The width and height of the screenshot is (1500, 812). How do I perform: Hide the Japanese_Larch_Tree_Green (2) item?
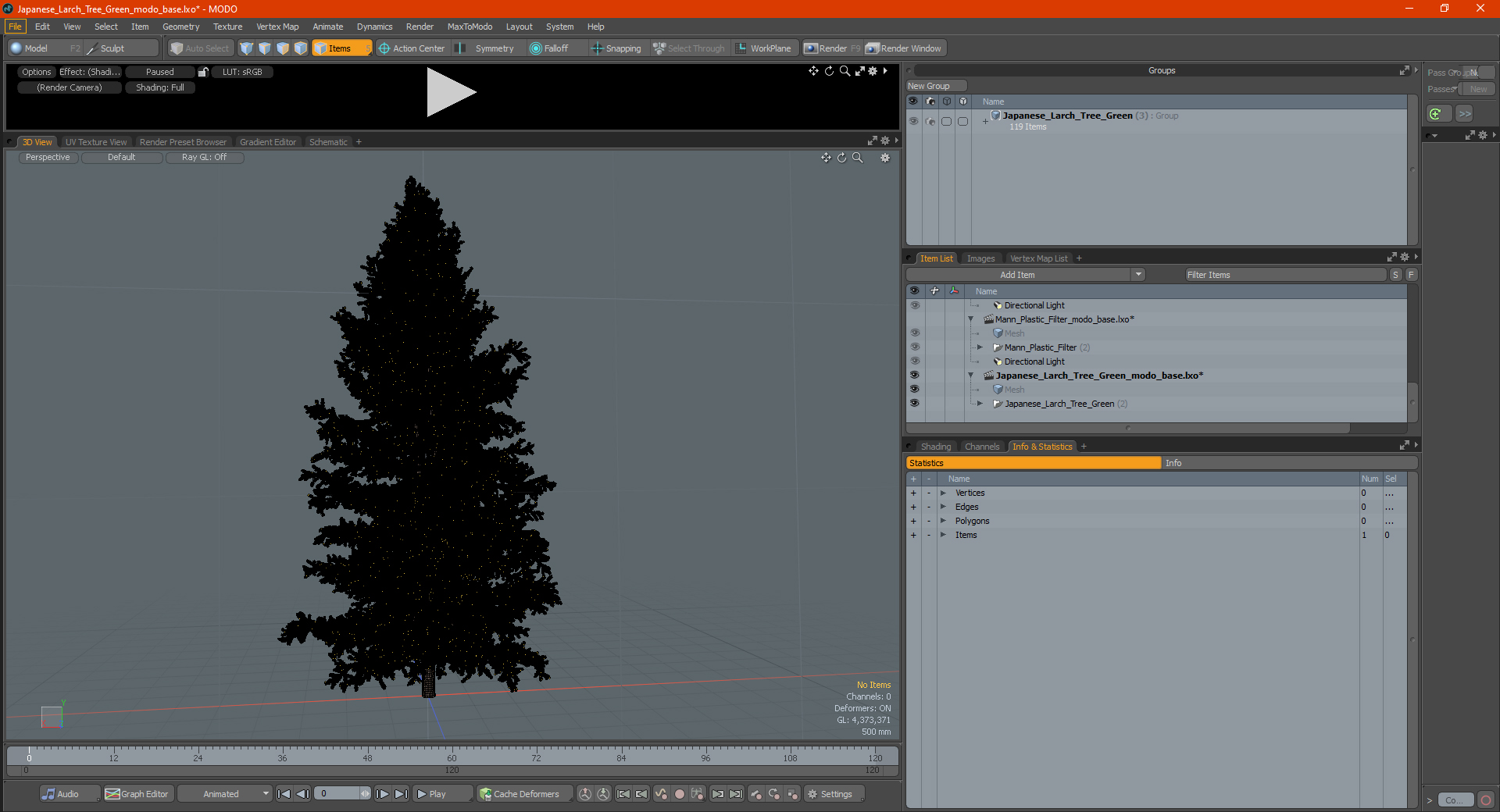click(914, 404)
